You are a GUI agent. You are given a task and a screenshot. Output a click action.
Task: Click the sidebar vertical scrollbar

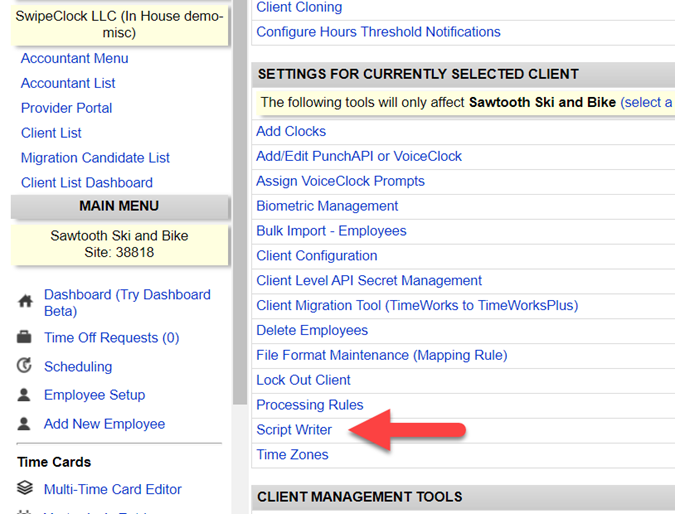240,200
